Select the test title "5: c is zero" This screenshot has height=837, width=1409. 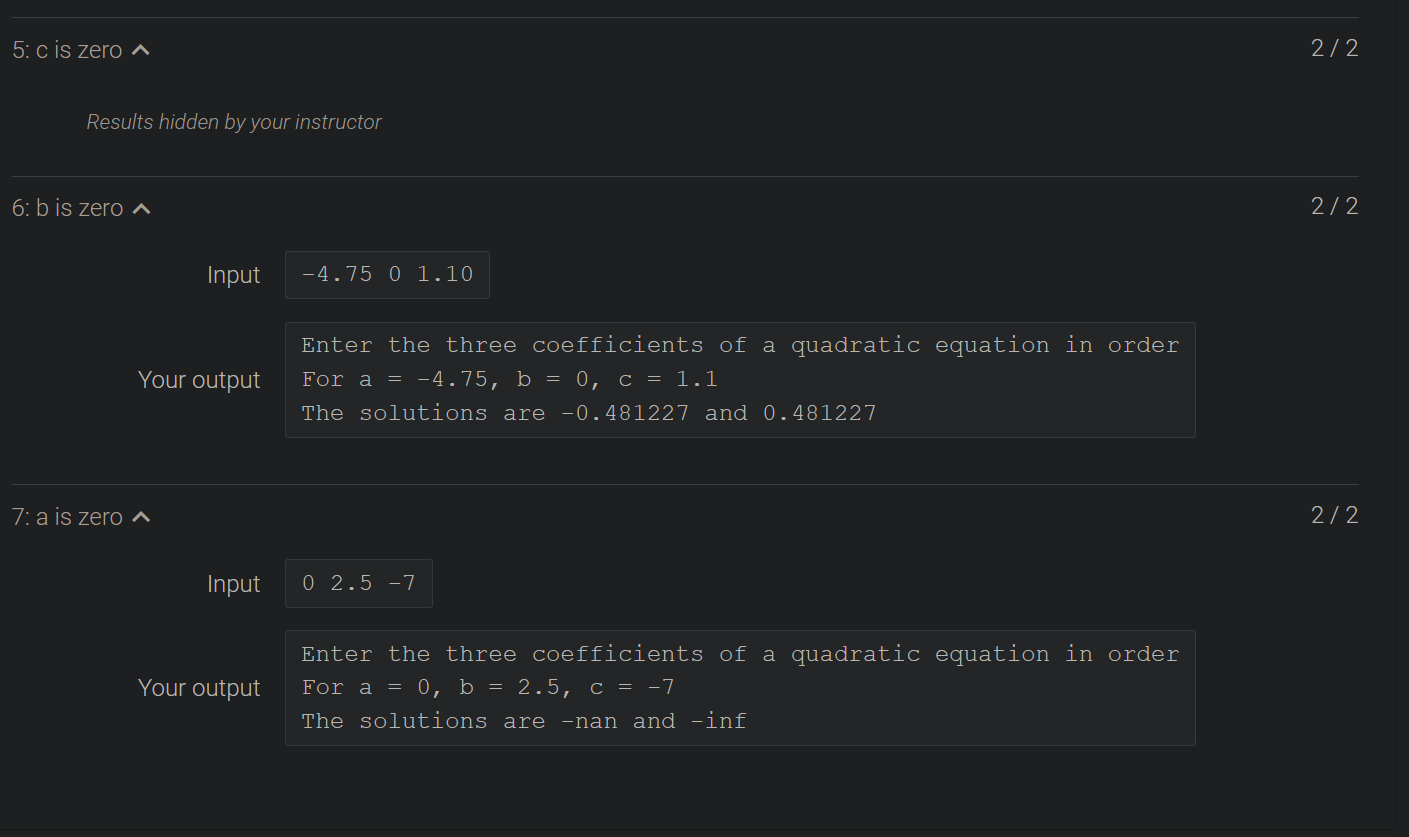point(65,48)
